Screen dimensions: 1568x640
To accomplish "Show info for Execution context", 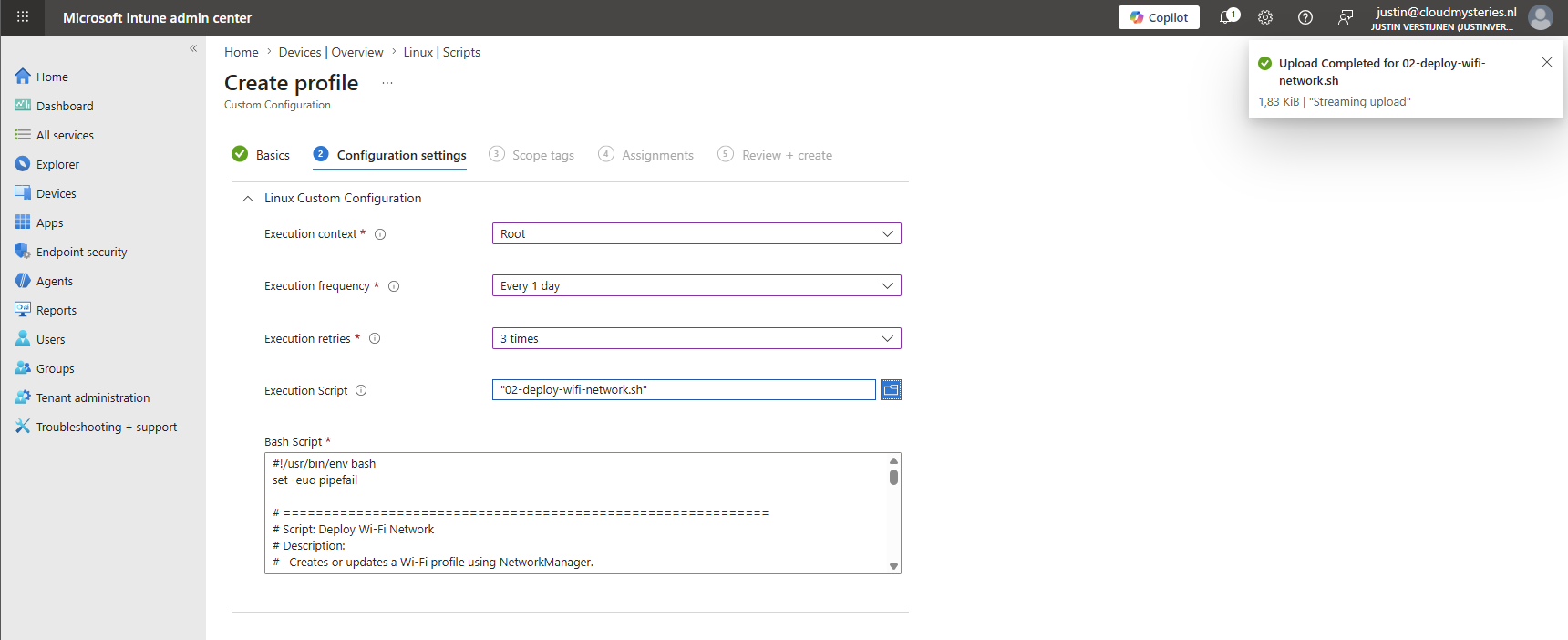I will 380,234.
